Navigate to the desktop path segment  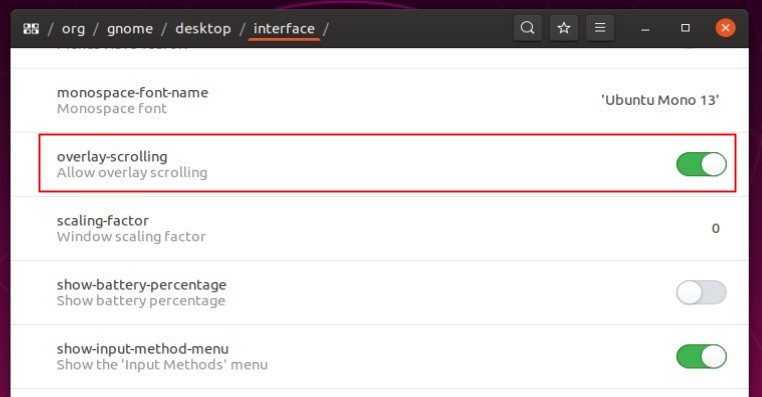(203, 29)
